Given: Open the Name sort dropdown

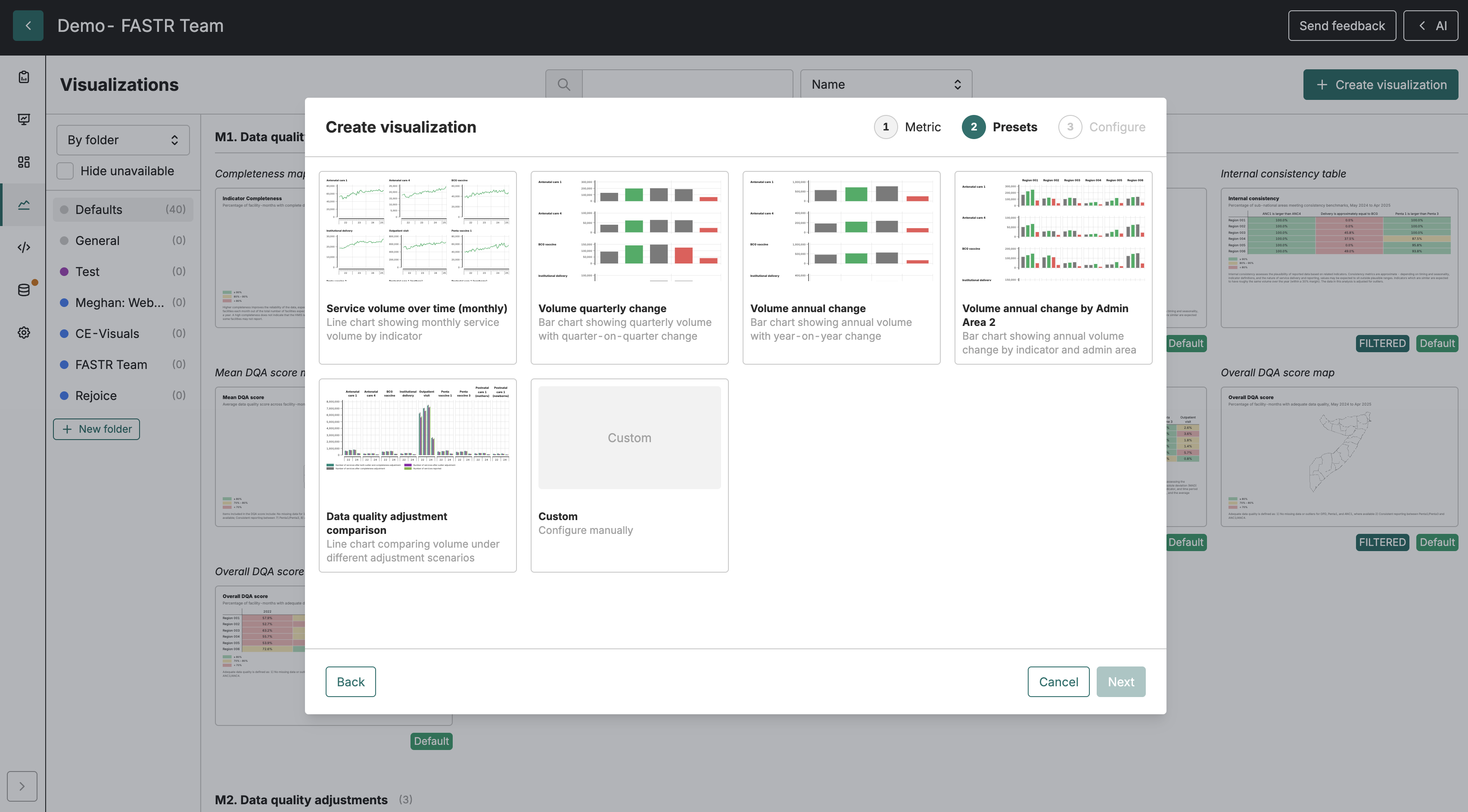Looking at the screenshot, I should pyautogui.click(x=886, y=84).
